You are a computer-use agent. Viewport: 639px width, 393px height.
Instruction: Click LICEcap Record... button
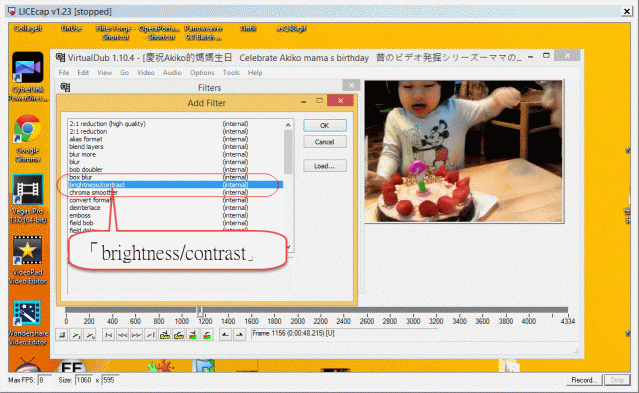pyautogui.click(x=584, y=380)
